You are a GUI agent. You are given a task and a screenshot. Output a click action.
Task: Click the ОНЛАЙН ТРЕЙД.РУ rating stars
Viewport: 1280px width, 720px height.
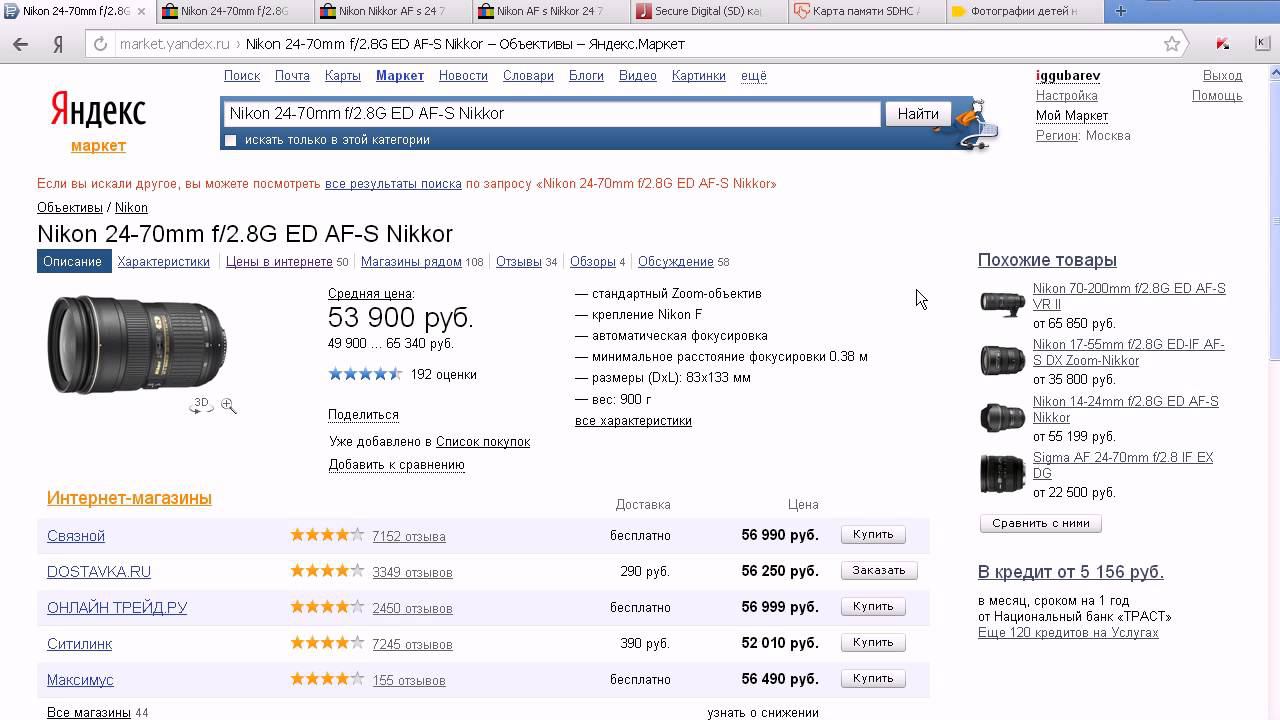point(327,607)
